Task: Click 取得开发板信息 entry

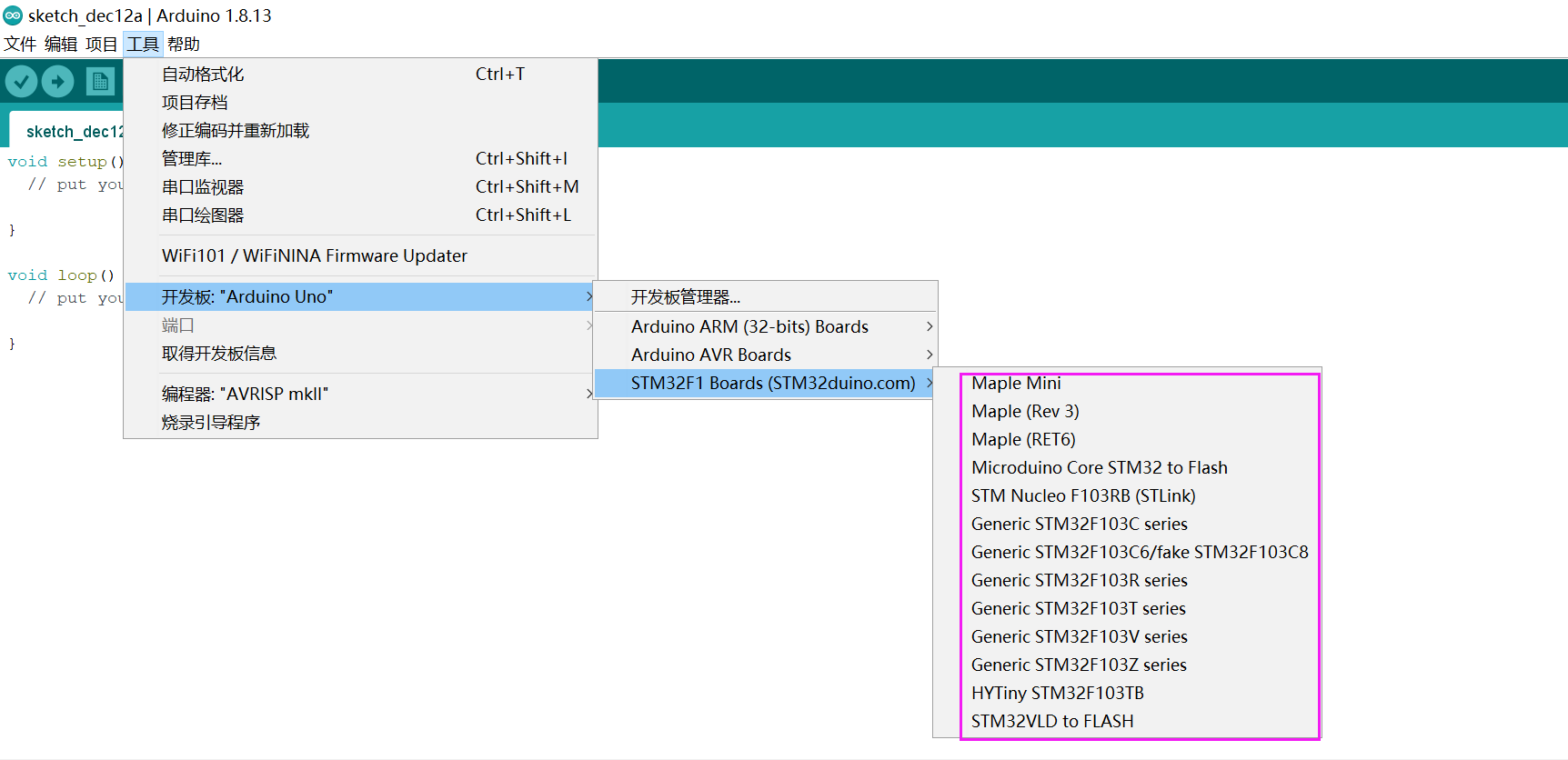Action: point(360,353)
